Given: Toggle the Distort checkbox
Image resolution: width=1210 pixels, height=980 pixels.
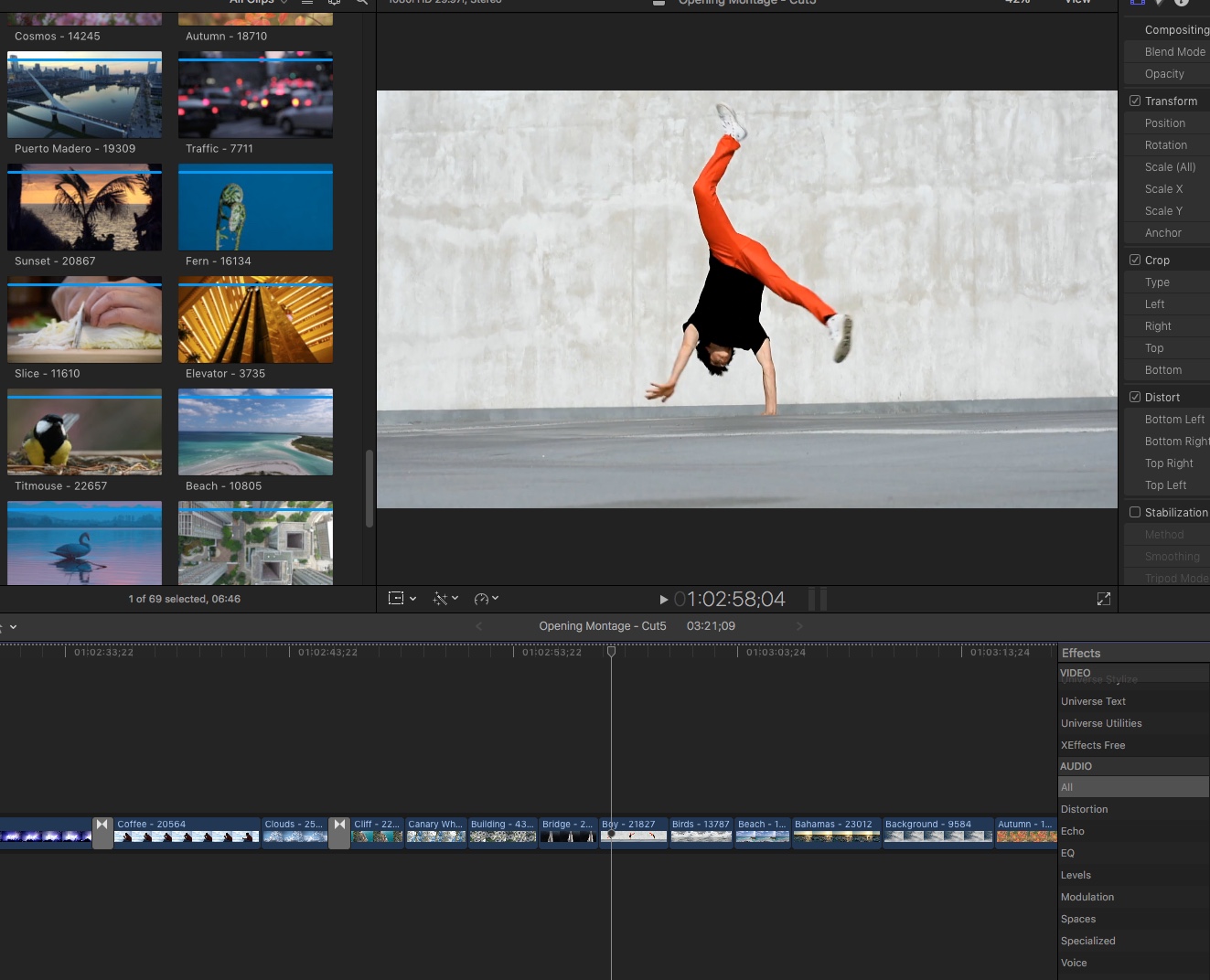Looking at the screenshot, I should click(1135, 398).
